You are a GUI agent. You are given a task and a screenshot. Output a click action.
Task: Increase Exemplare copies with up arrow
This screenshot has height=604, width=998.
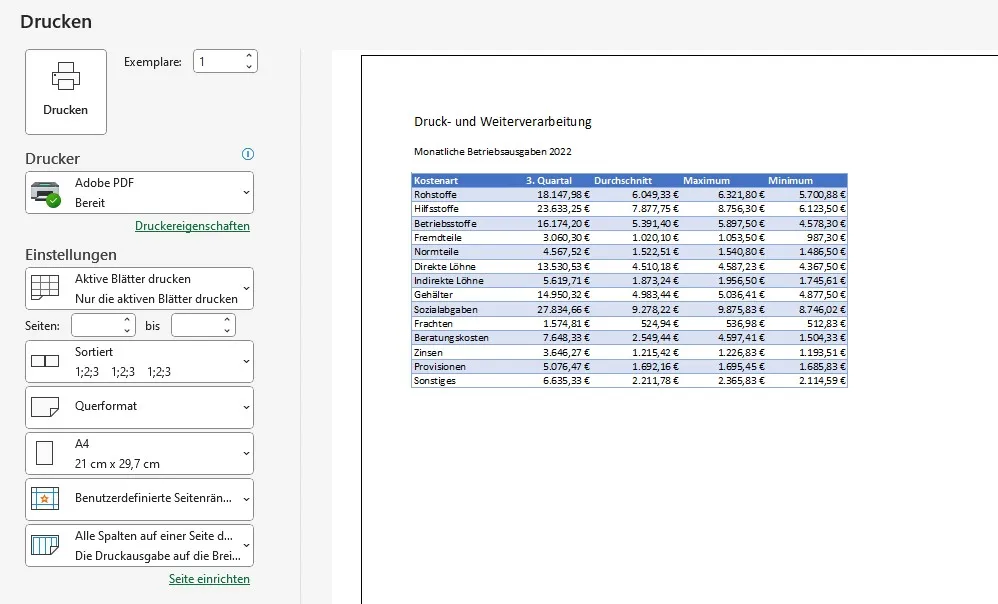tap(249, 56)
